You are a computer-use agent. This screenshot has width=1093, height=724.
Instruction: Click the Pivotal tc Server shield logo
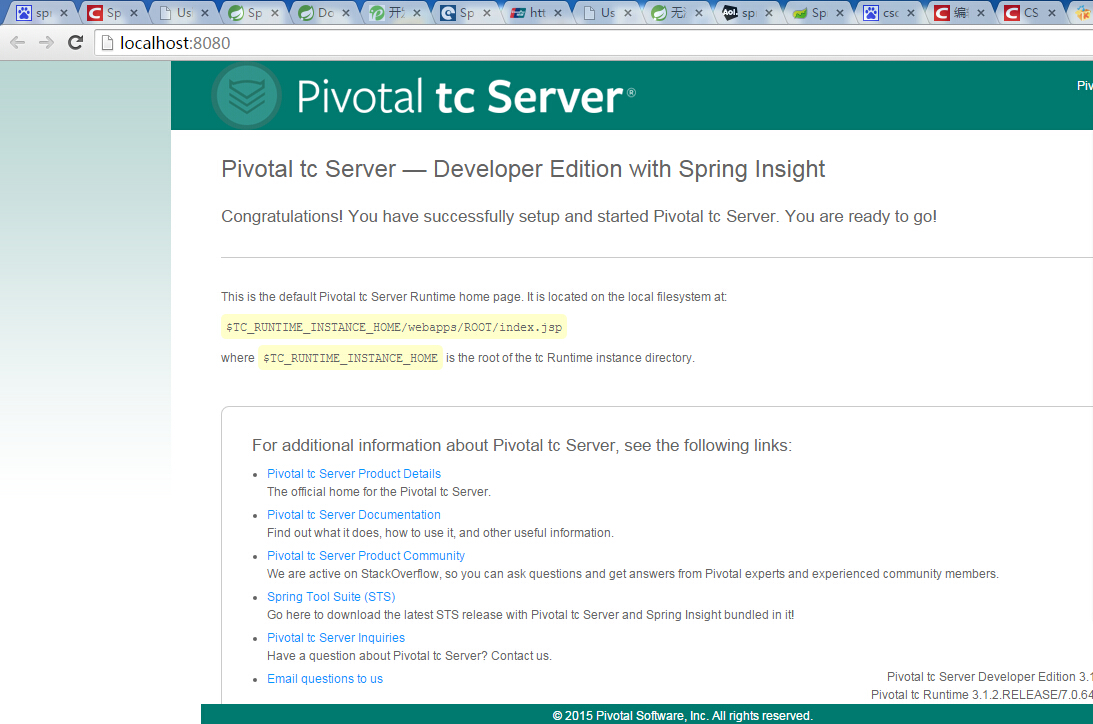click(x=246, y=95)
